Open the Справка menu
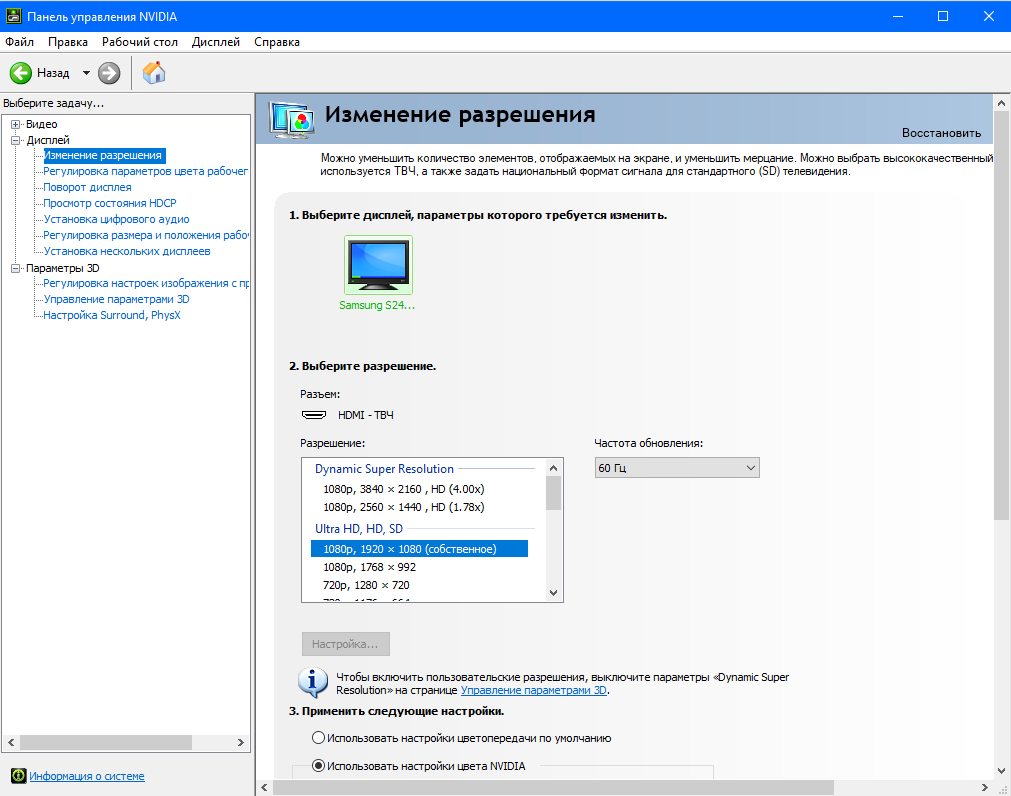 pyautogui.click(x=277, y=42)
